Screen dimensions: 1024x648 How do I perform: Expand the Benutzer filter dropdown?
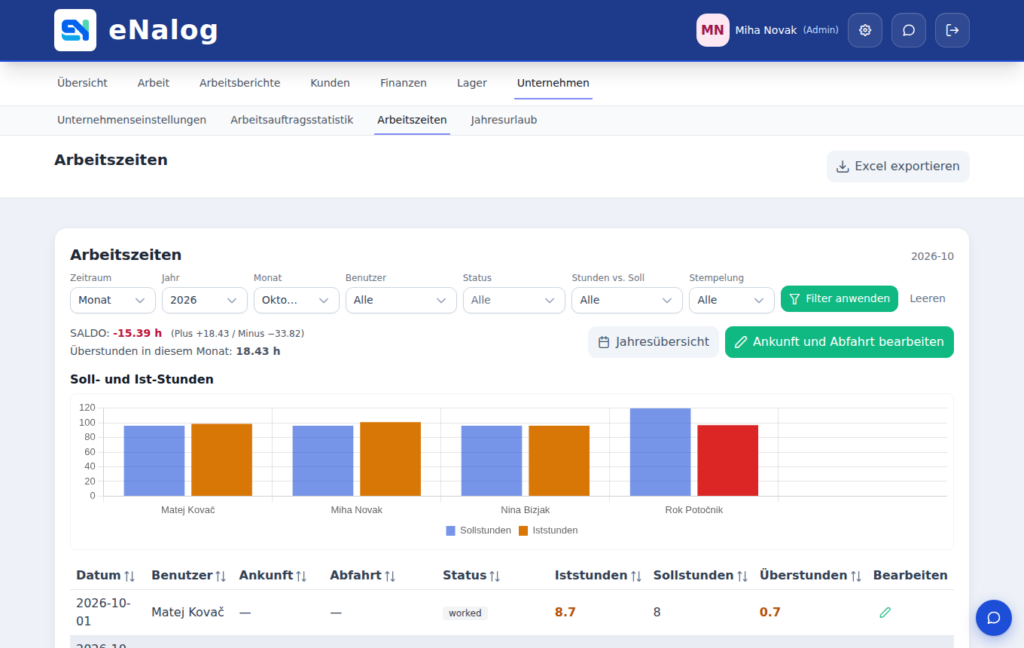(x=400, y=300)
